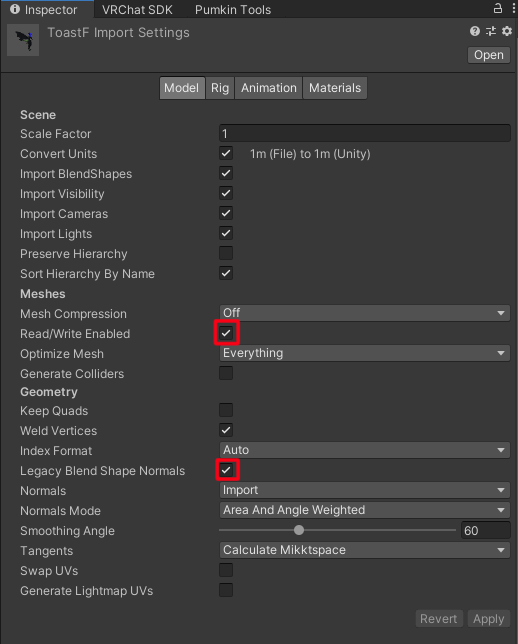518x644 pixels.
Task: Click the ToastF model thumbnail
Action: pos(23,40)
